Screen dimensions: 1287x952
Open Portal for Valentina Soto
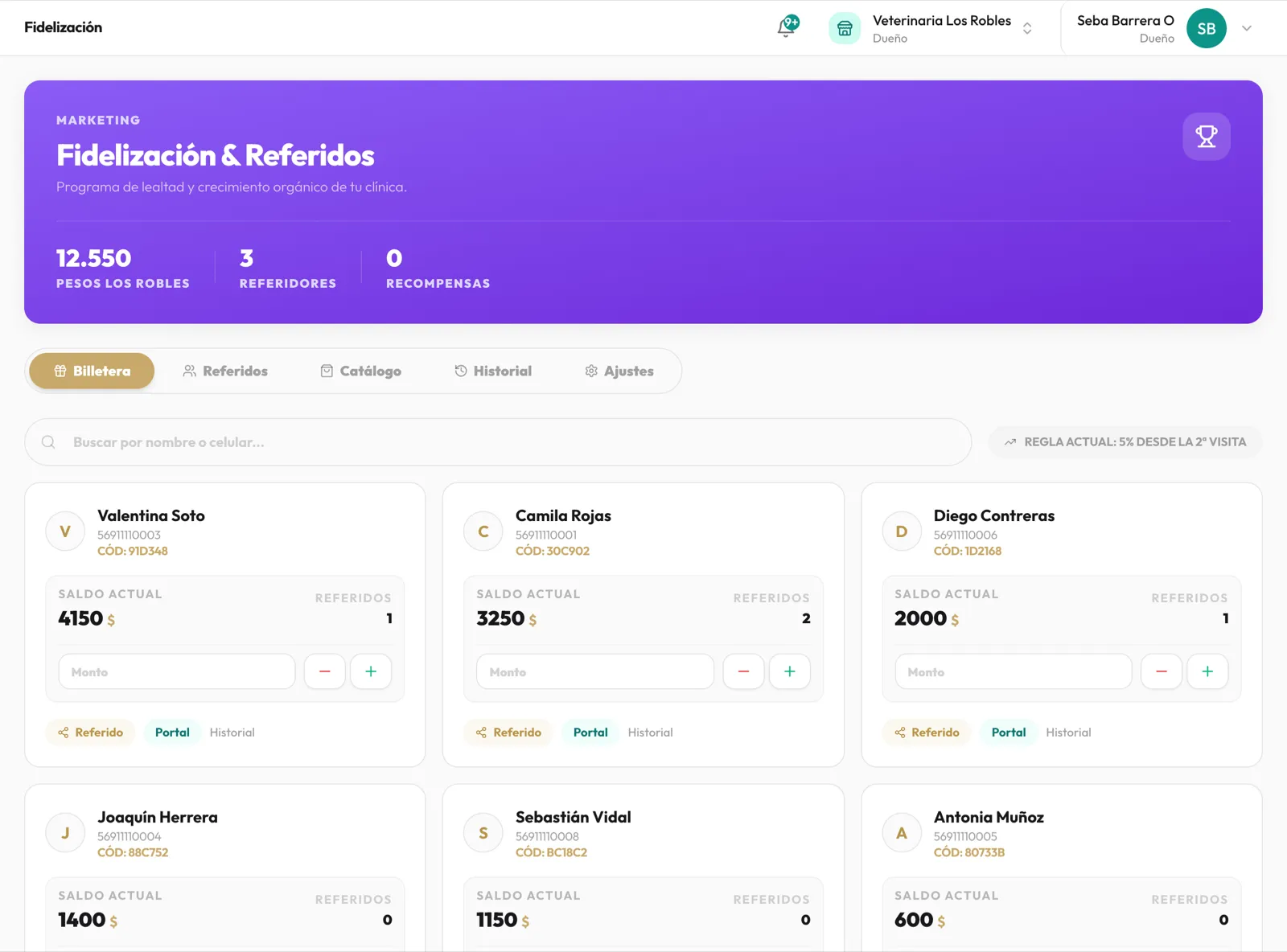[x=172, y=732]
